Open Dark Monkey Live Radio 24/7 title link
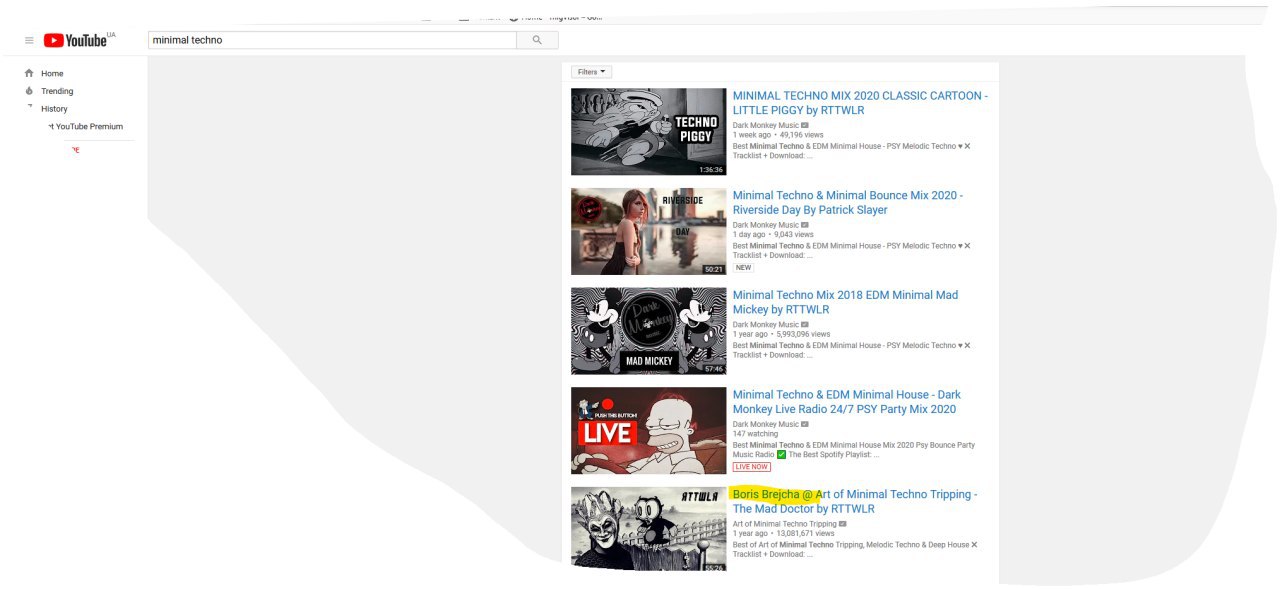This screenshot has height=589, width=1280. (847, 402)
